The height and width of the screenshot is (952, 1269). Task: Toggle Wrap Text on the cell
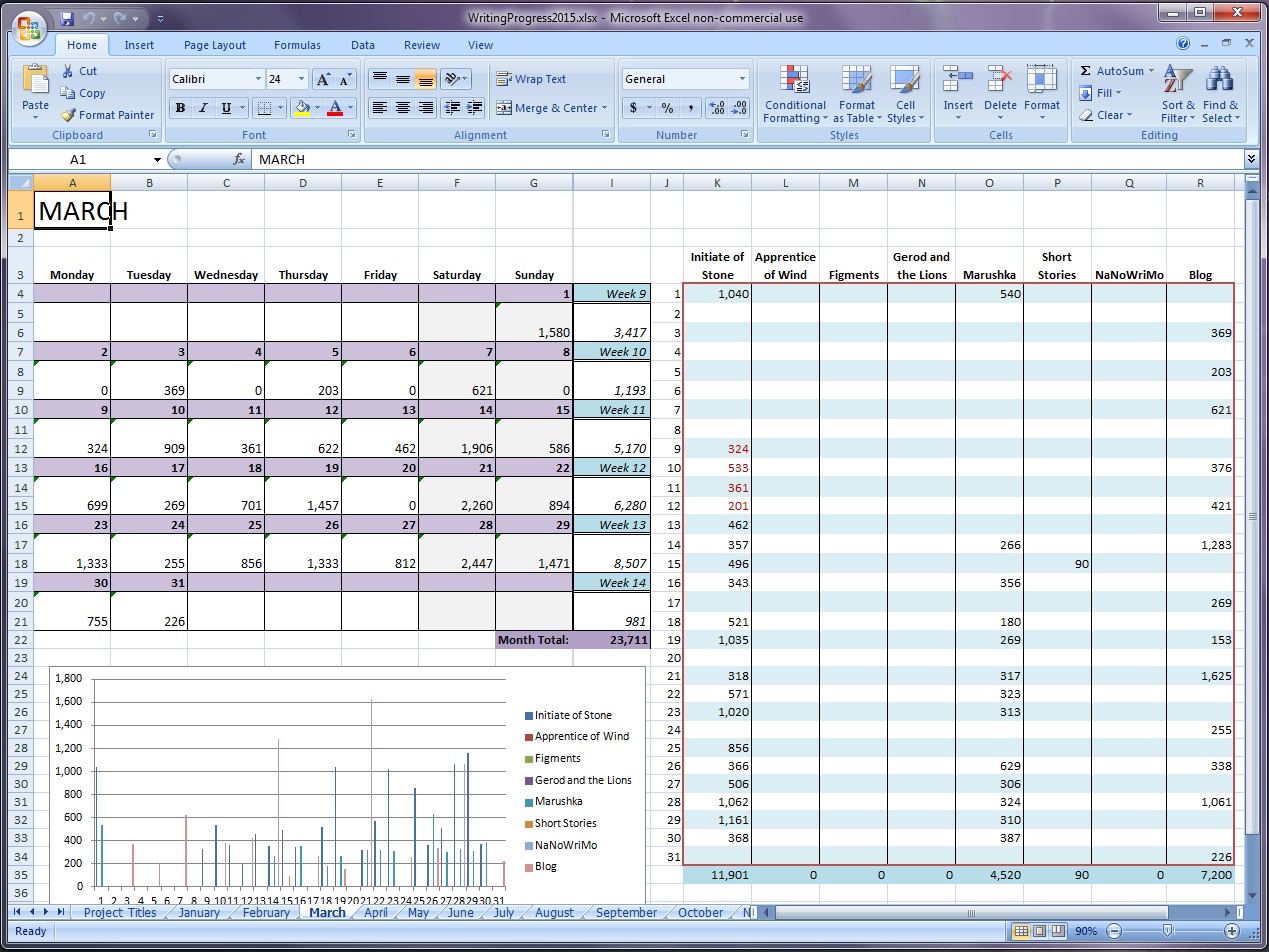coord(531,79)
